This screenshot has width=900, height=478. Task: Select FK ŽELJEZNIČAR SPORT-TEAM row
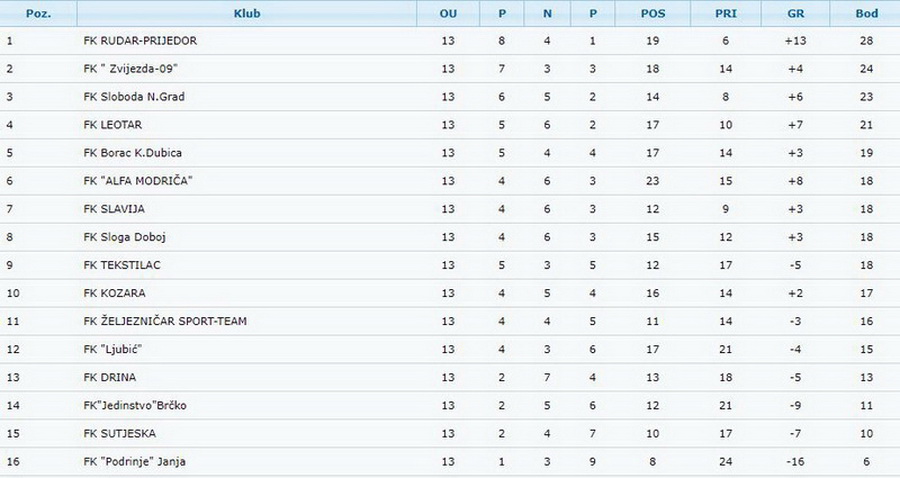click(x=450, y=321)
